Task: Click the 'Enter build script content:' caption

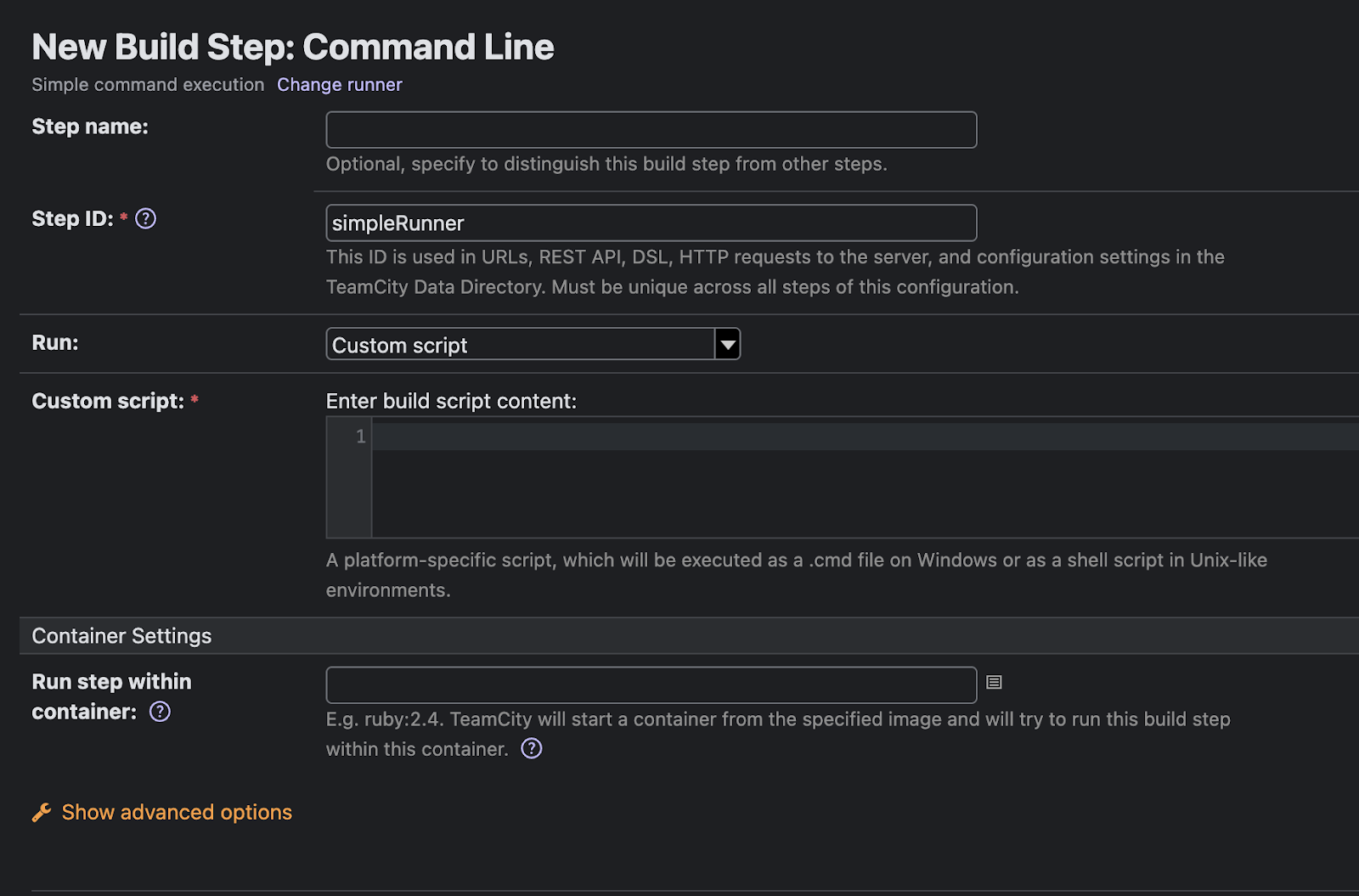Action: 451,401
